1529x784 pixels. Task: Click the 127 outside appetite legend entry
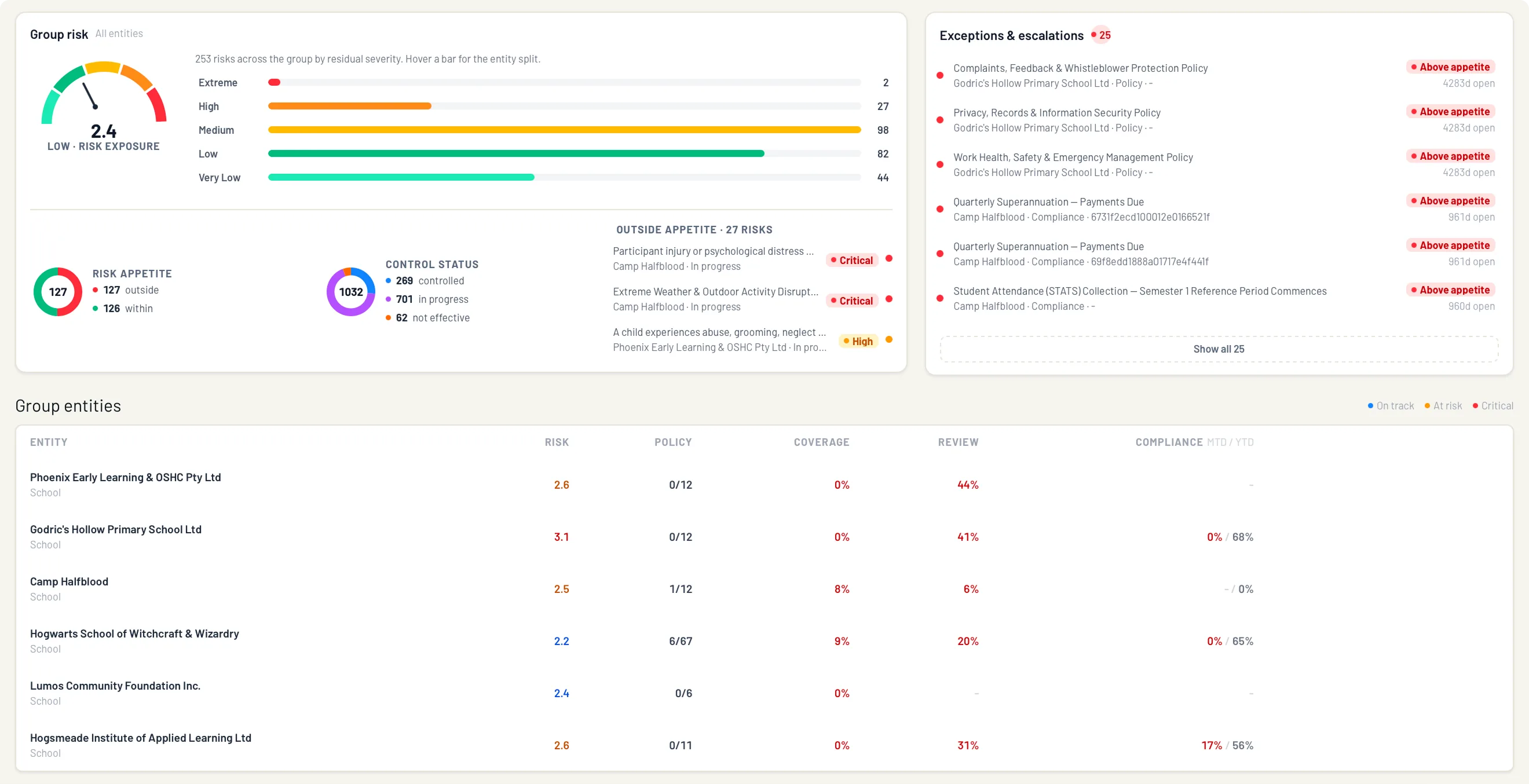click(x=126, y=290)
